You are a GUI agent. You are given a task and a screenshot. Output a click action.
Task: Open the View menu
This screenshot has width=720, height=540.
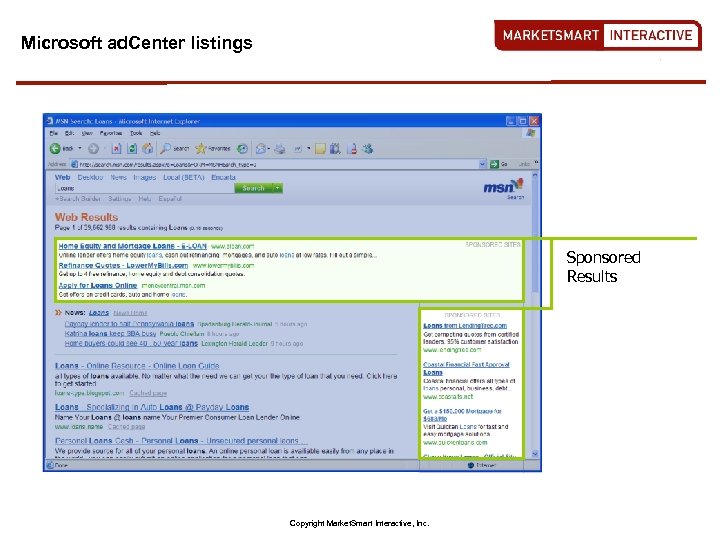coord(87,133)
